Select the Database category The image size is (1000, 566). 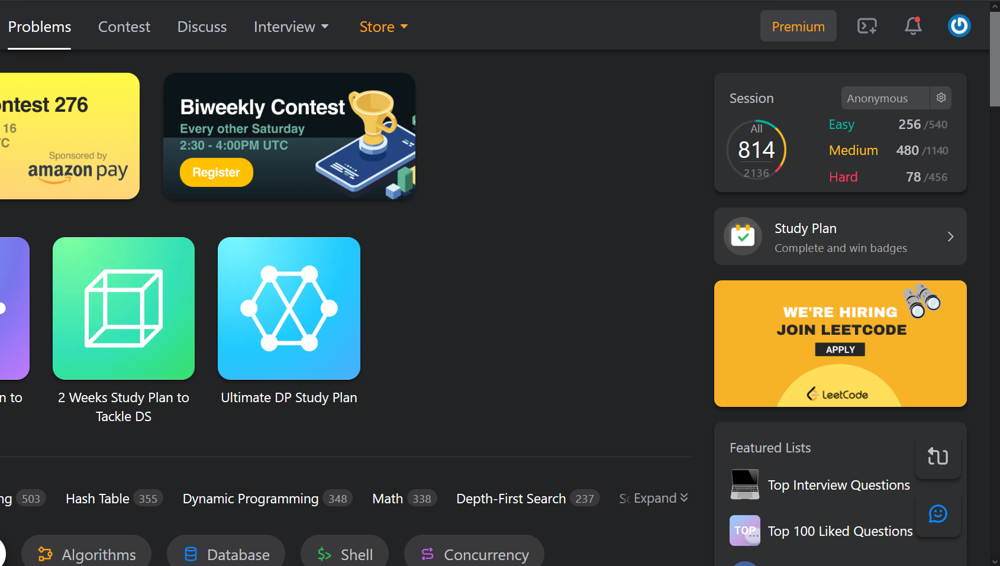click(x=226, y=554)
